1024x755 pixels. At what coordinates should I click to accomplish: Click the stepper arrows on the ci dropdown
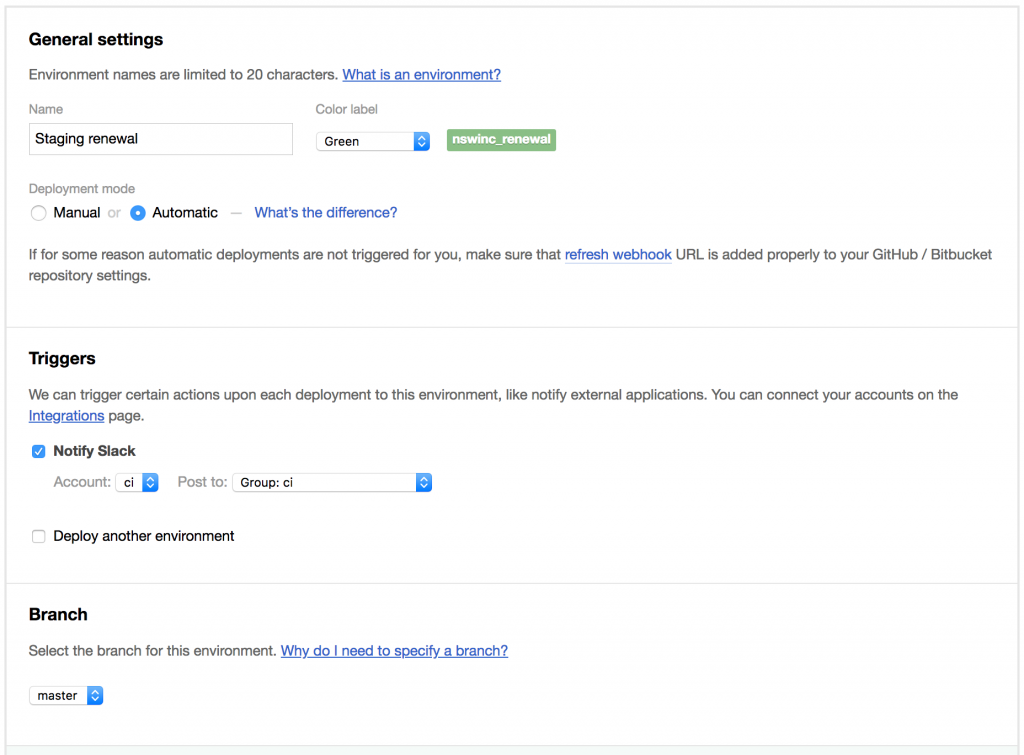[152, 481]
